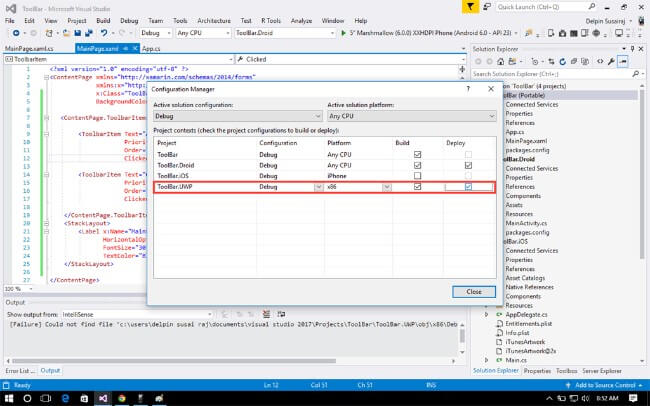Switch to the MainPage.xaml.cs tab
This screenshot has width=650, height=406.
pos(29,49)
